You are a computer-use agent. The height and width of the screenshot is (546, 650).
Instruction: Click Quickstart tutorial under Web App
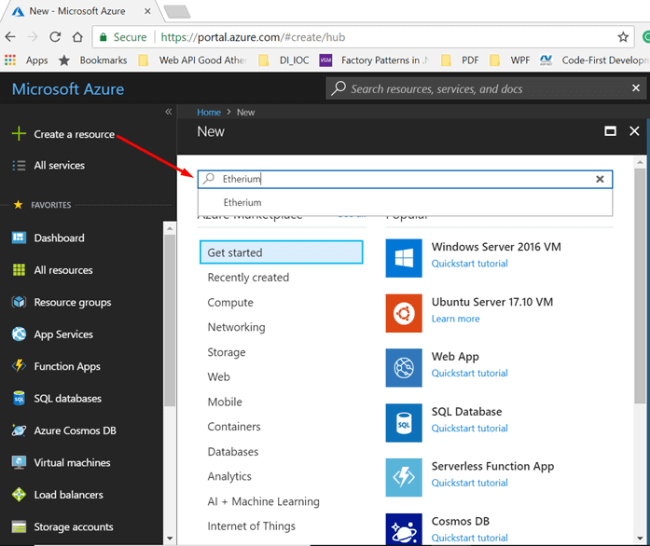469,373
